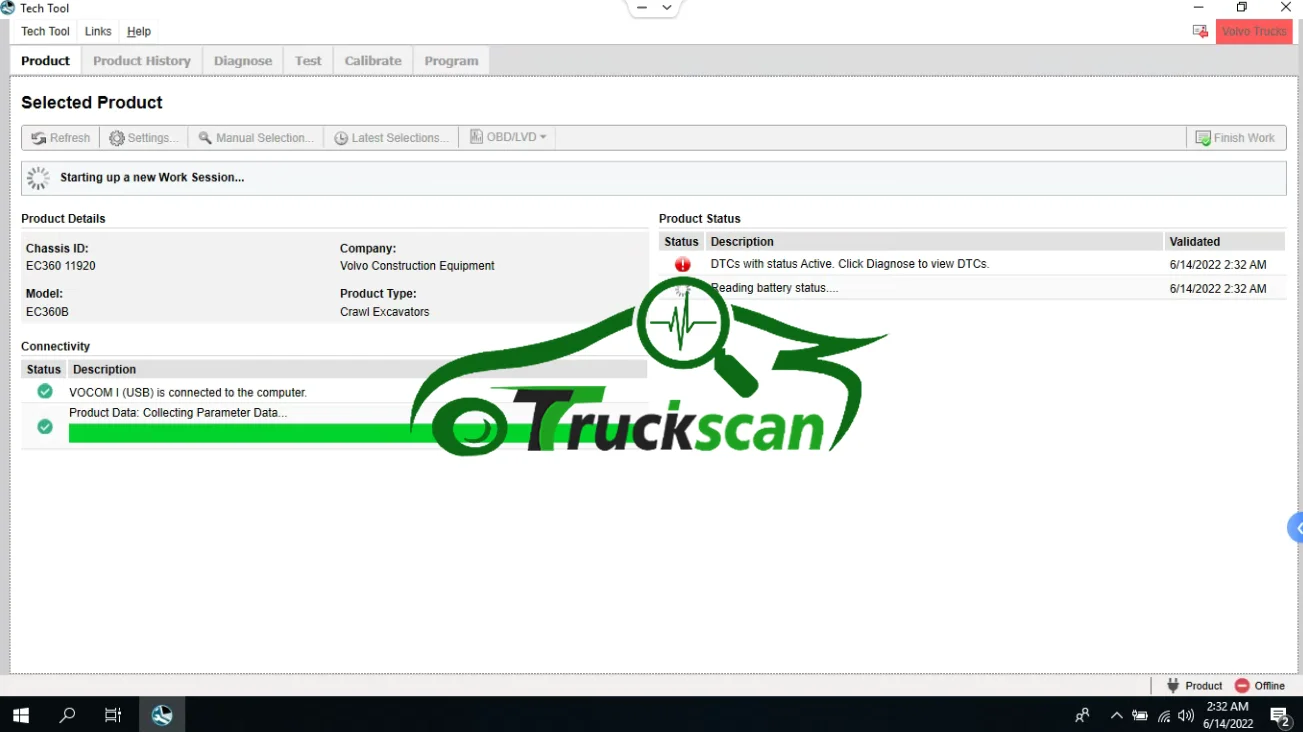Open Settings from the toolbar
Image resolution: width=1303 pixels, height=732 pixels.
144,138
